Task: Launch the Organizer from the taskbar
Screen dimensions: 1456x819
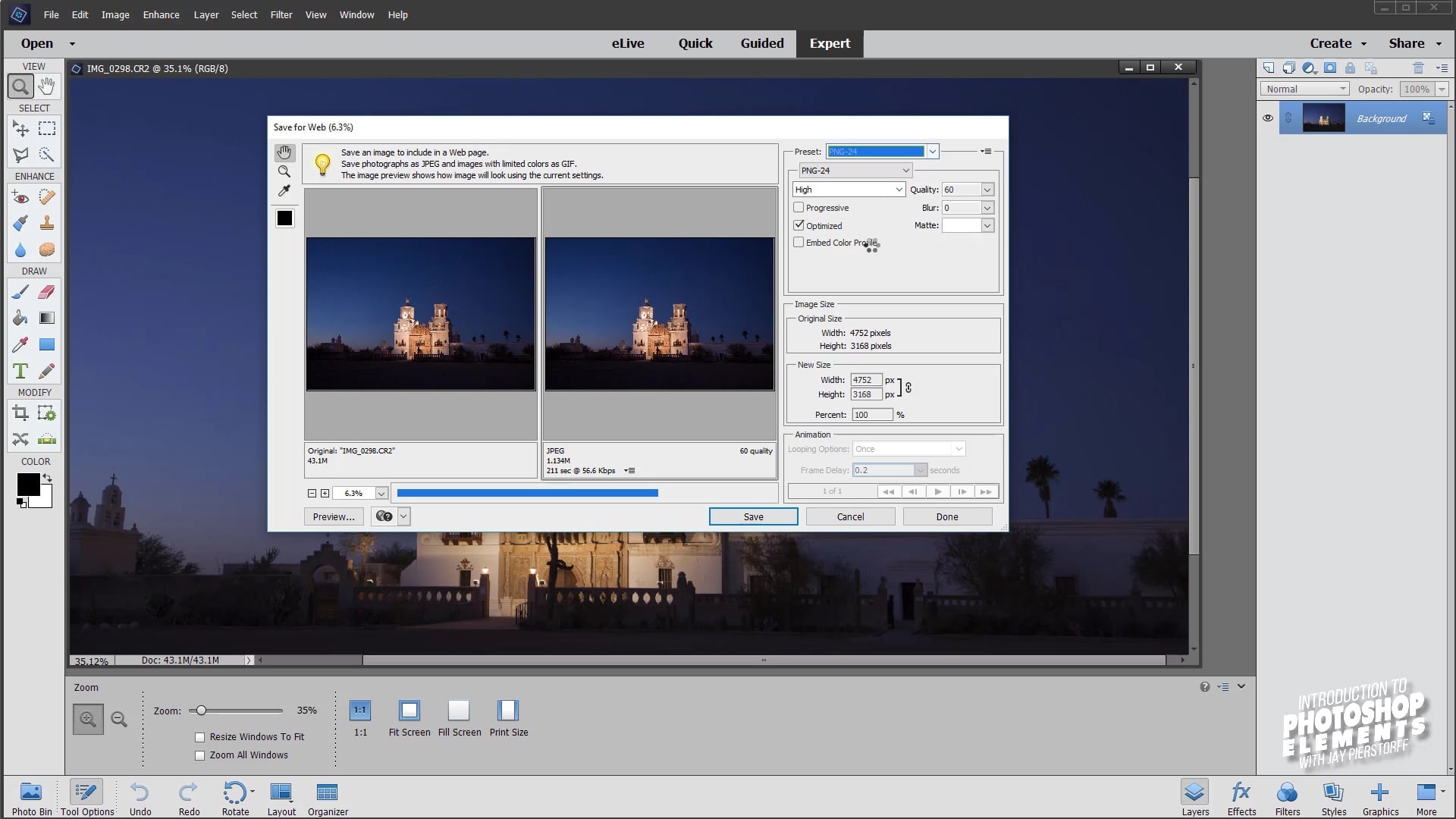Action: point(327,796)
